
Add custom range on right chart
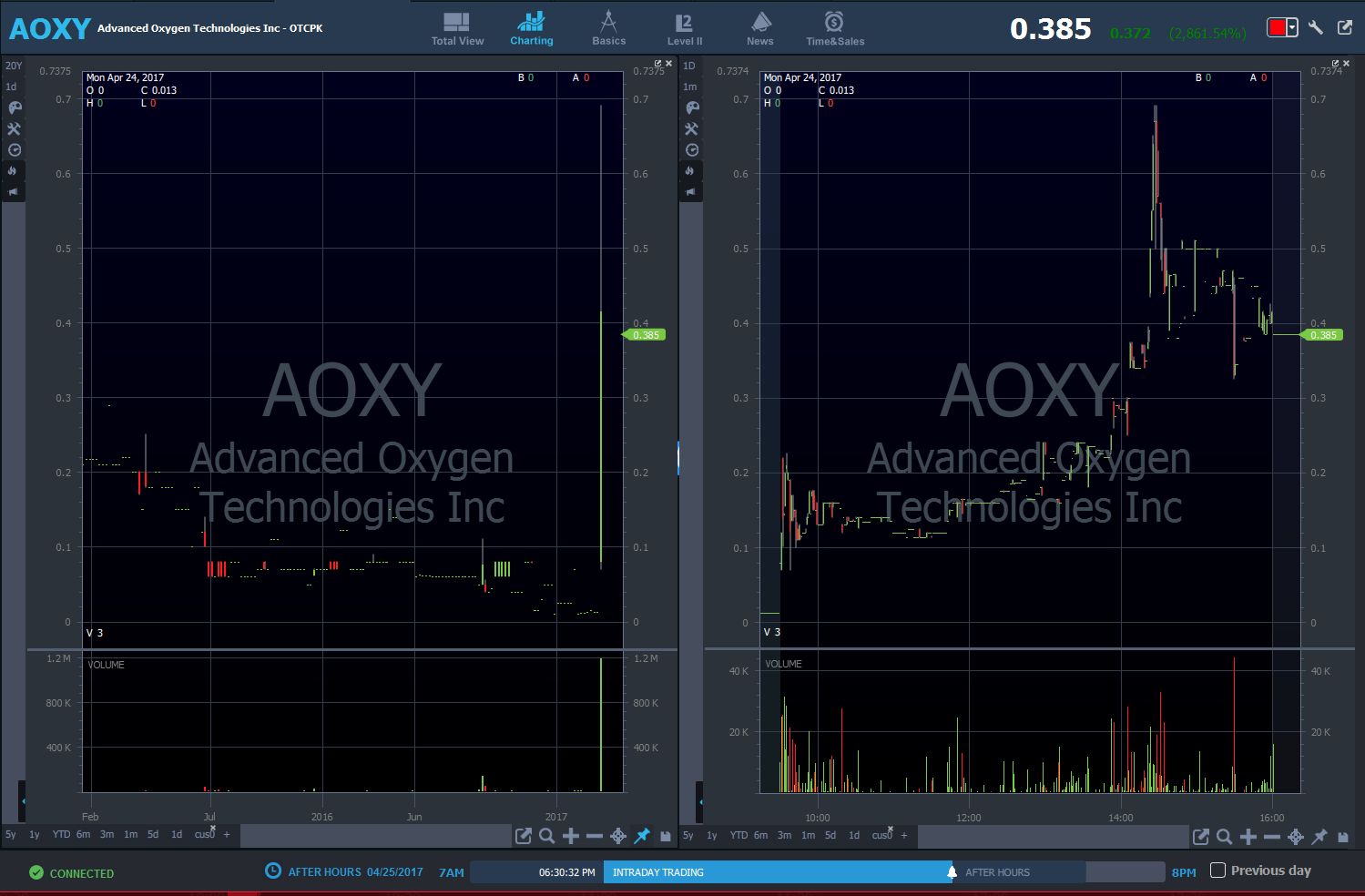[x=904, y=835]
